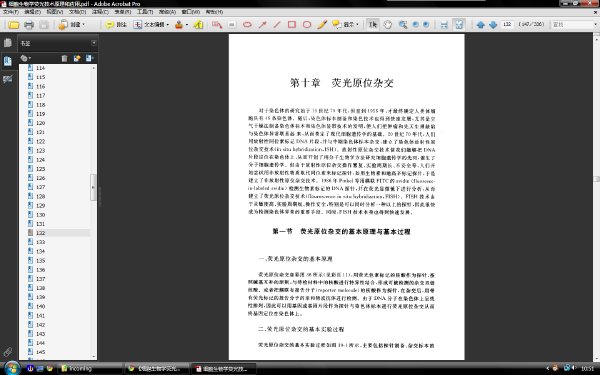Click the page number field showing 132
Viewport: 600px width, 375px height.
point(507,24)
